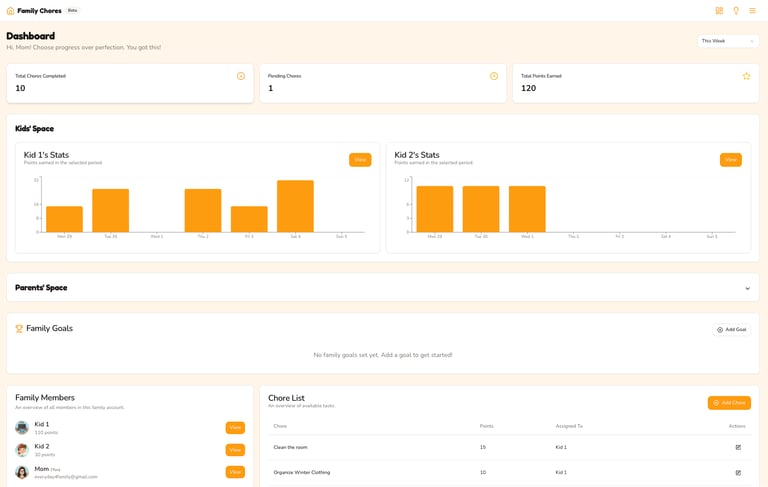Click the Family Members heading

45,398
